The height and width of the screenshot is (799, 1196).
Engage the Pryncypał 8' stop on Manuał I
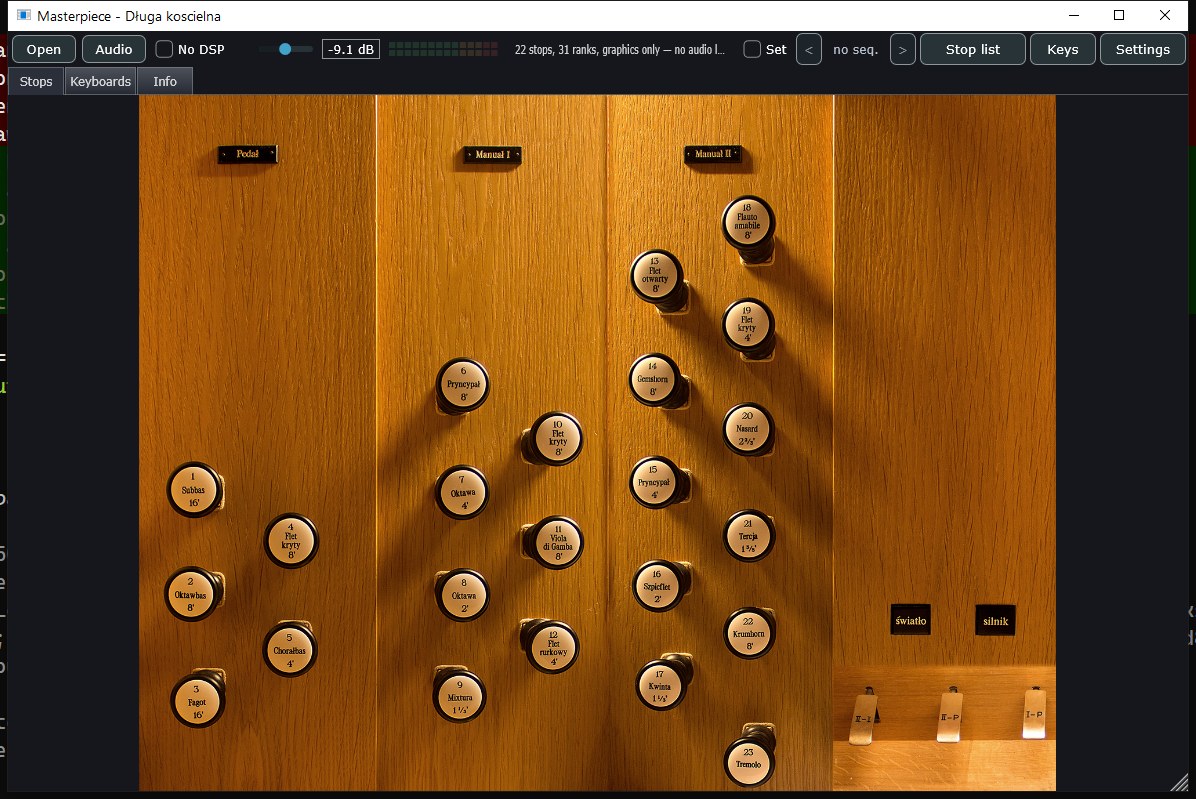pos(462,386)
